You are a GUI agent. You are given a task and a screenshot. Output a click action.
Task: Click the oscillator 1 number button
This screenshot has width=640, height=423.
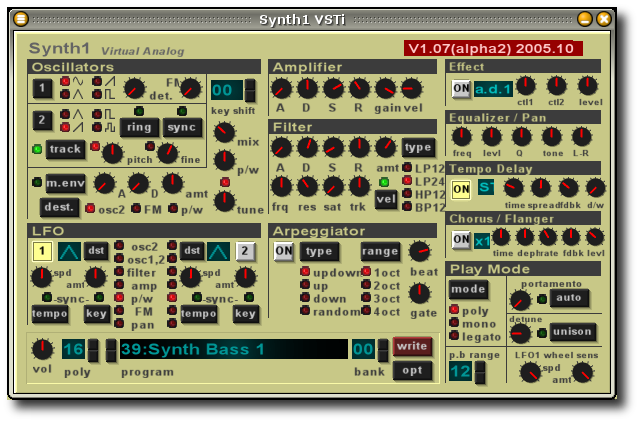point(42,88)
